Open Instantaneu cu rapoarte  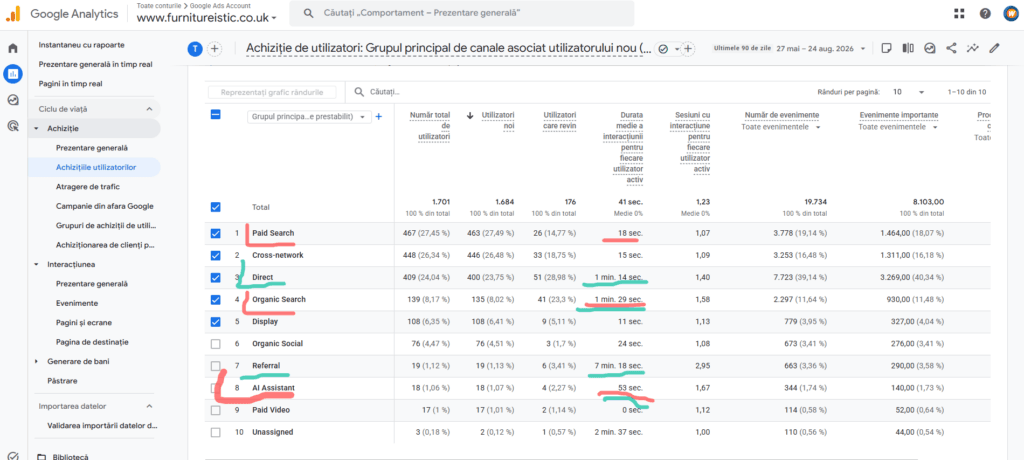coord(82,45)
